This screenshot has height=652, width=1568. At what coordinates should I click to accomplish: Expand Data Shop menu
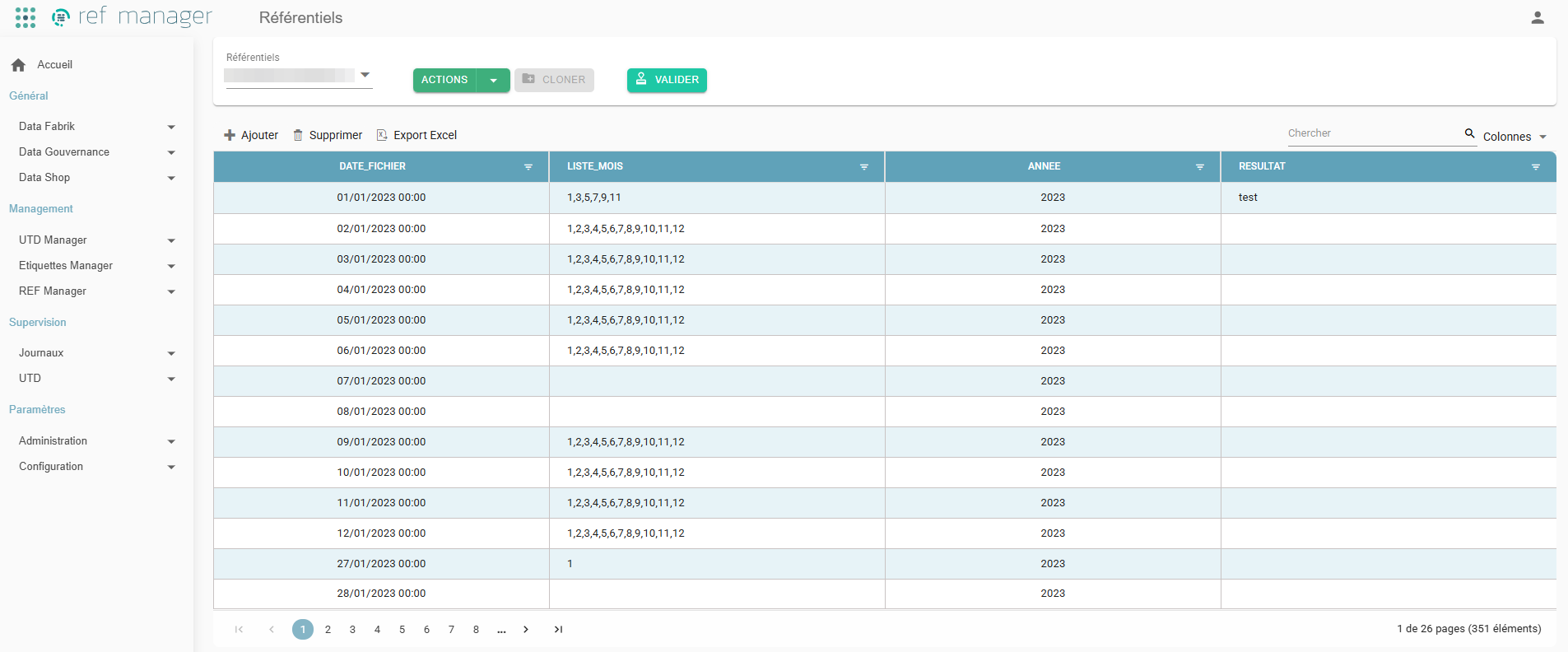pos(96,178)
